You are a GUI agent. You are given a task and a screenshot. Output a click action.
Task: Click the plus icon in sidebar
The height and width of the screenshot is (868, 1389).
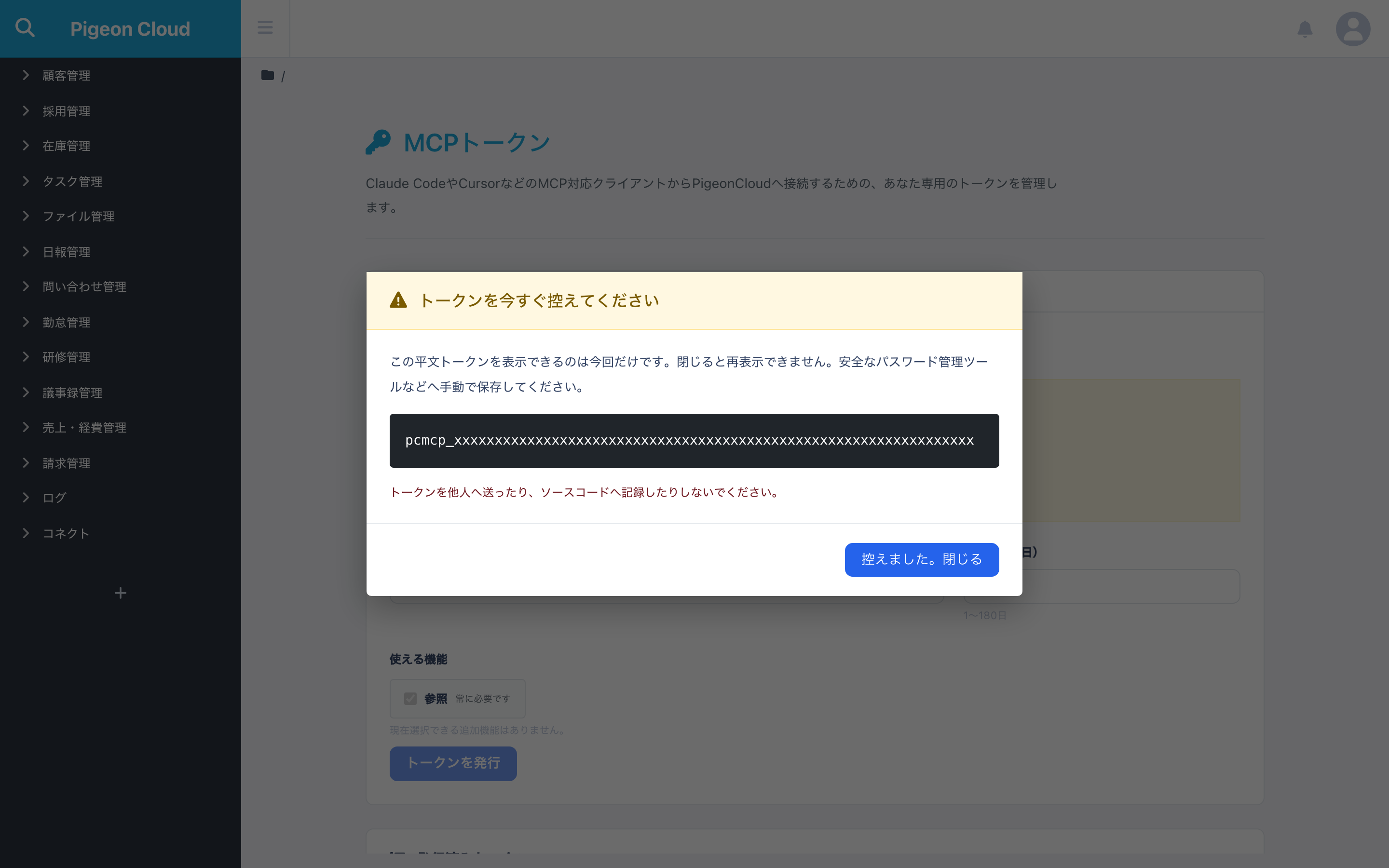pyautogui.click(x=120, y=593)
